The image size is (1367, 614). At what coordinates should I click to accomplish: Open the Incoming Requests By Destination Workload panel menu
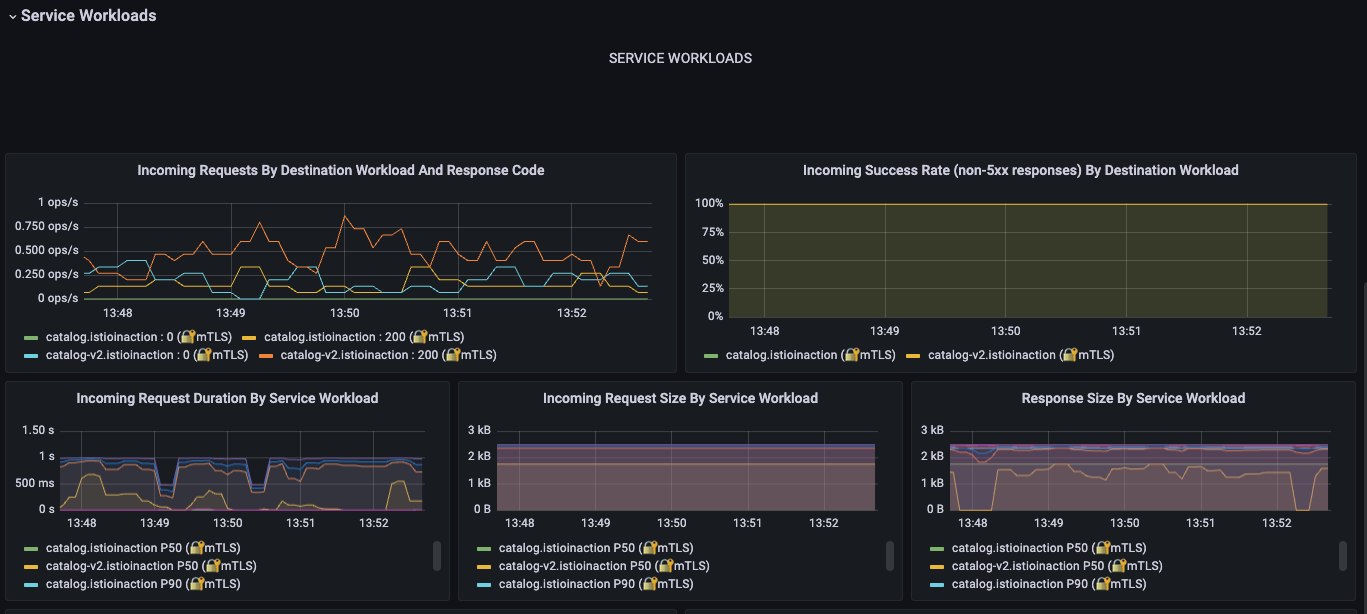click(x=341, y=171)
